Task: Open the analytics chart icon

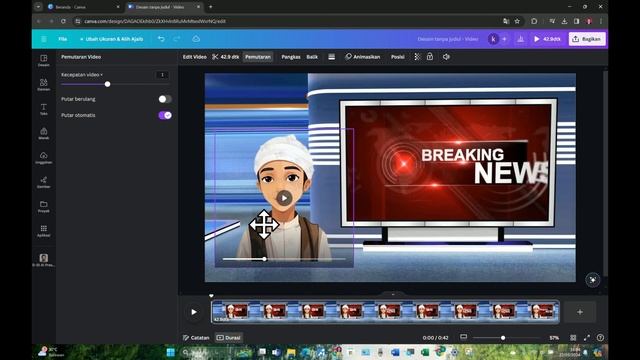Action: click(520, 39)
